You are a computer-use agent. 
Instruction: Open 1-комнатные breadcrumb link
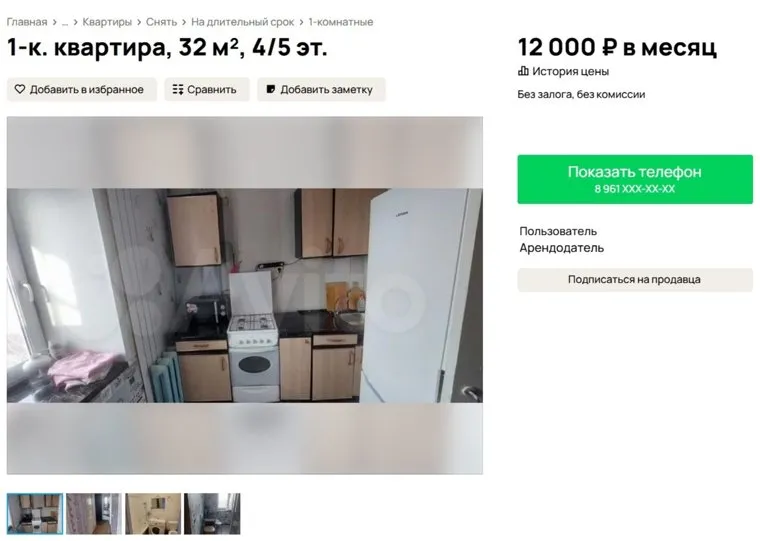pyautogui.click(x=341, y=22)
